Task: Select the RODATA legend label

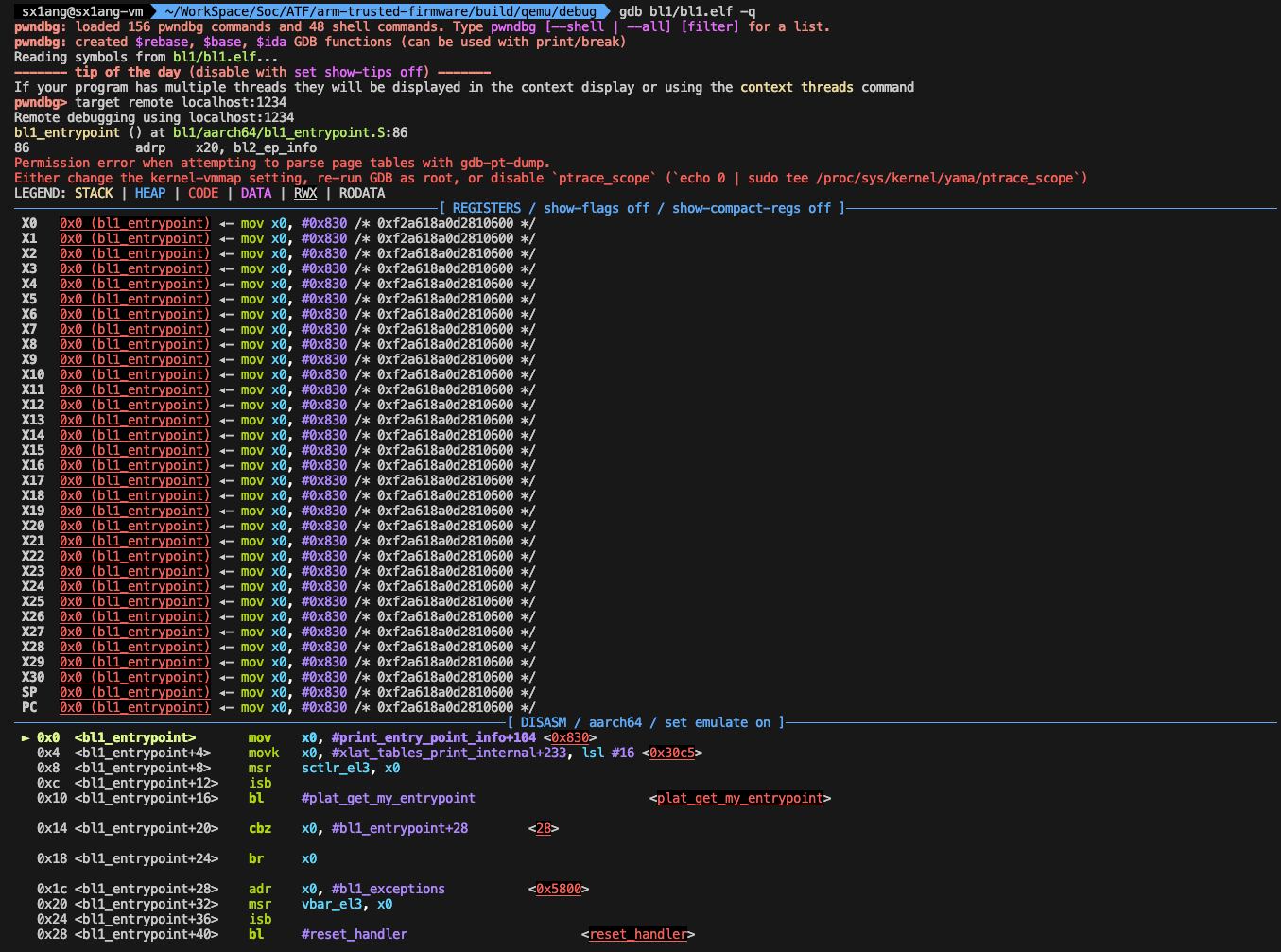Action: point(361,193)
